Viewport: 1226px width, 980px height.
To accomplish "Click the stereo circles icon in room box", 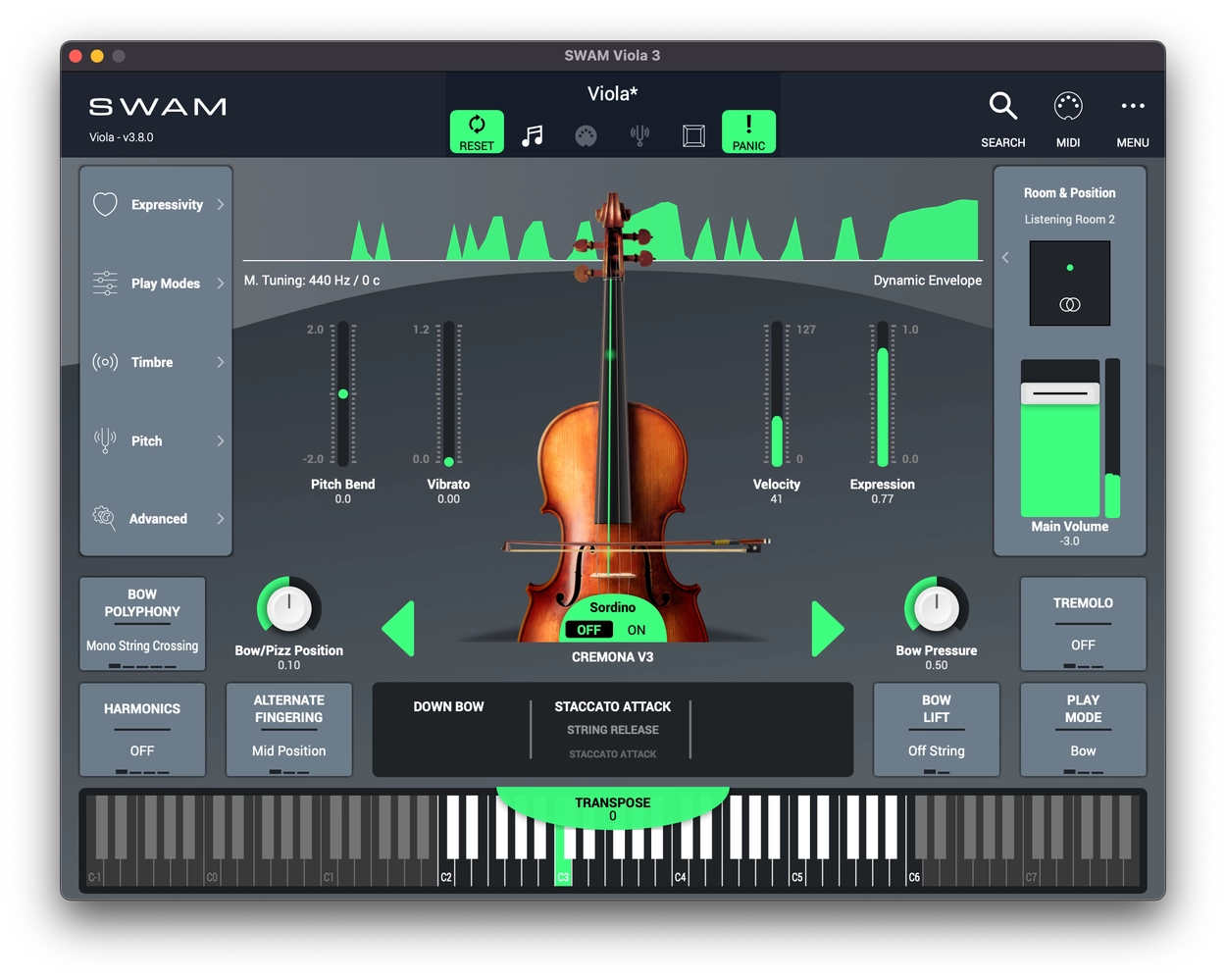I will point(1070,304).
